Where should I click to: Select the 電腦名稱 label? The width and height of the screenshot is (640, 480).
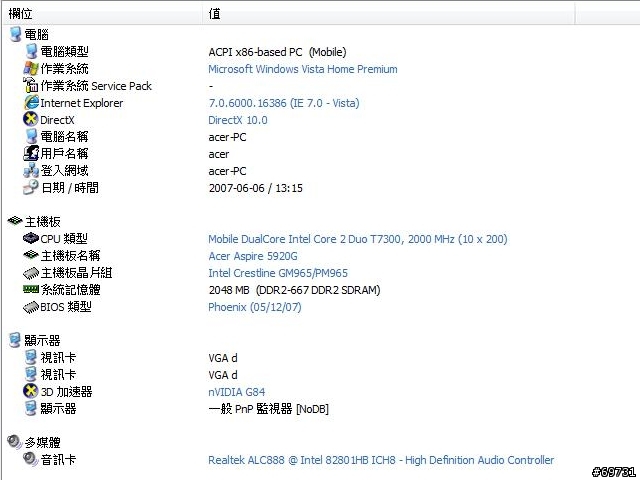coord(64,136)
